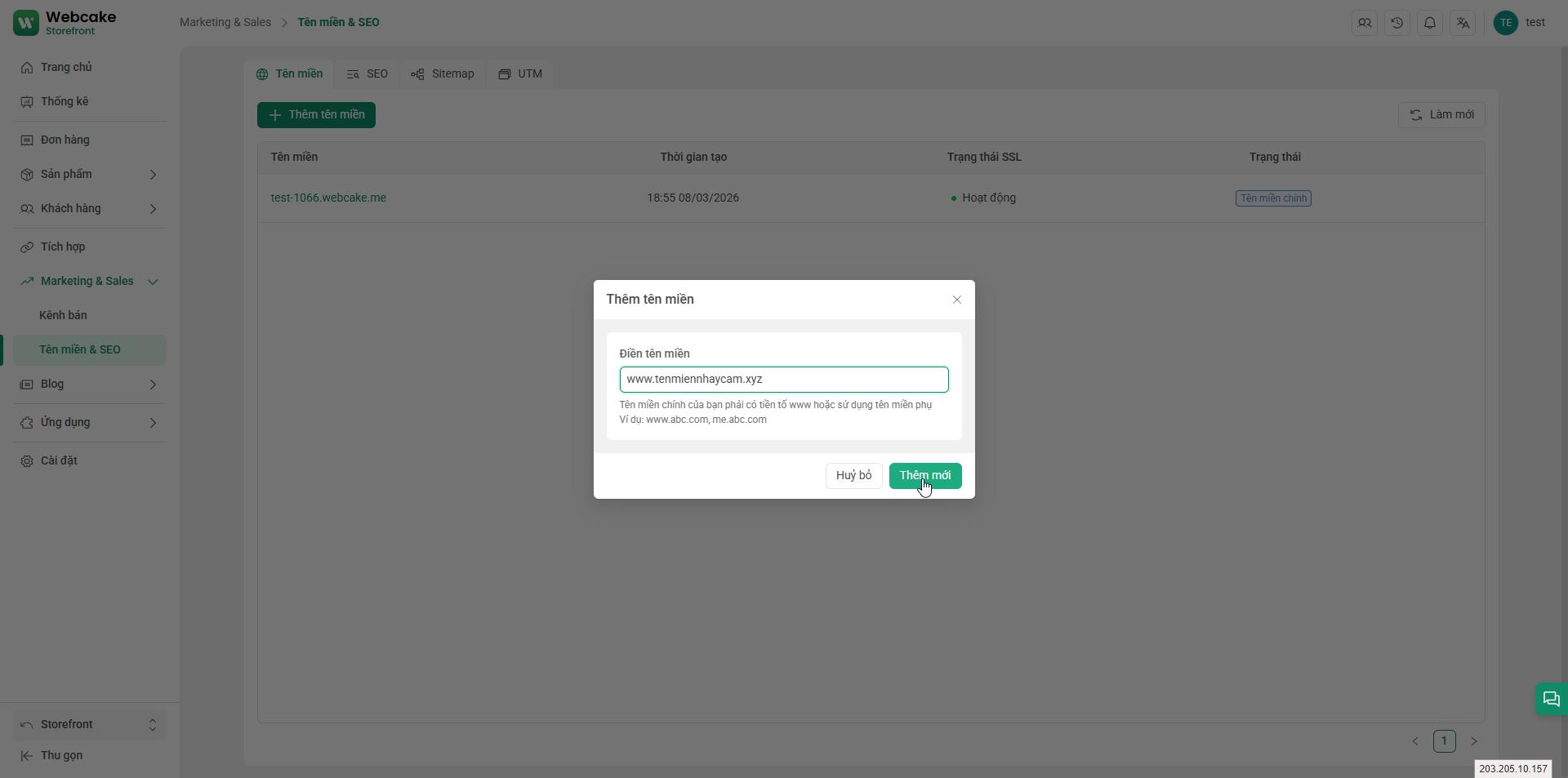Switch to the UTM tab
This screenshot has width=1568, height=778.
tap(520, 73)
